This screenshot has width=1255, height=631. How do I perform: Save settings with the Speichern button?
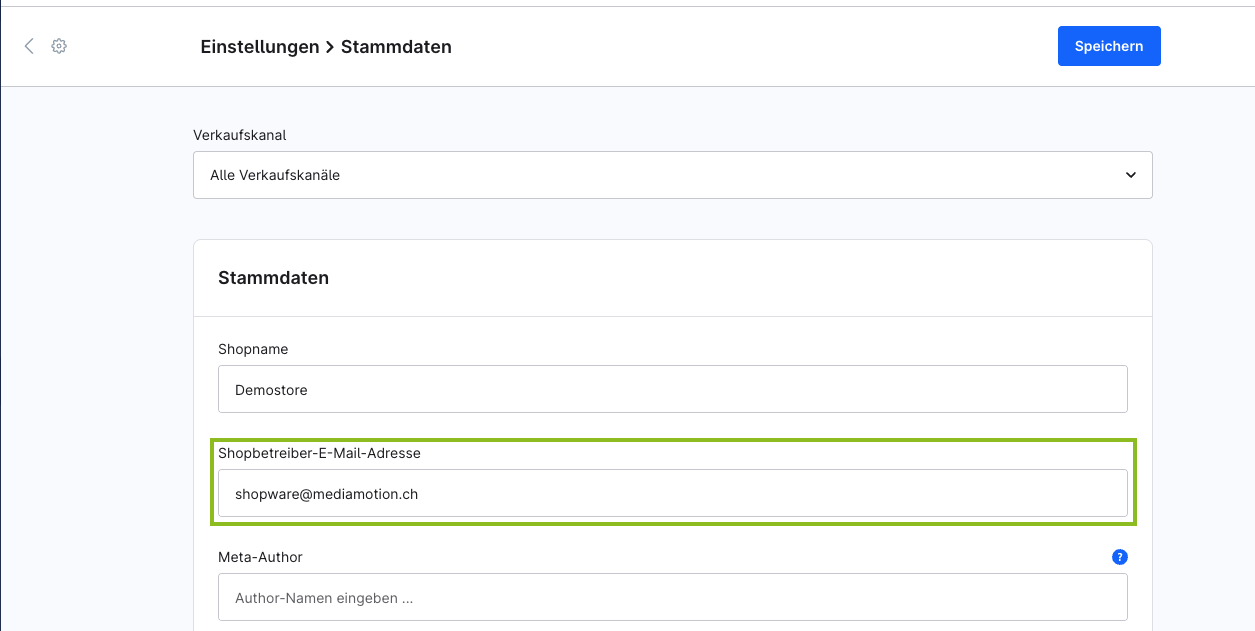1109,46
